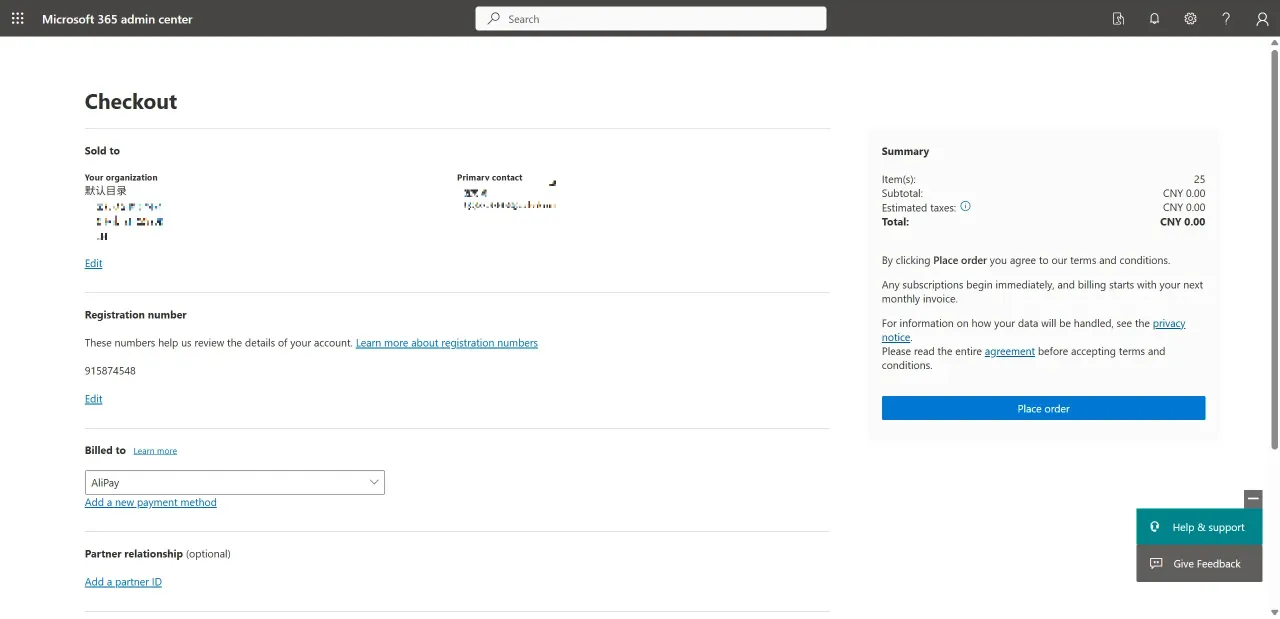
Task: Click the Partner relationship heading
Action: tap(134, 554)
